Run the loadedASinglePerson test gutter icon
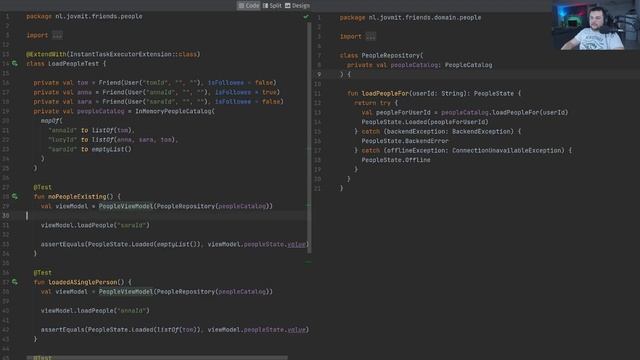640x360 pixels. [x=15, y=282]
